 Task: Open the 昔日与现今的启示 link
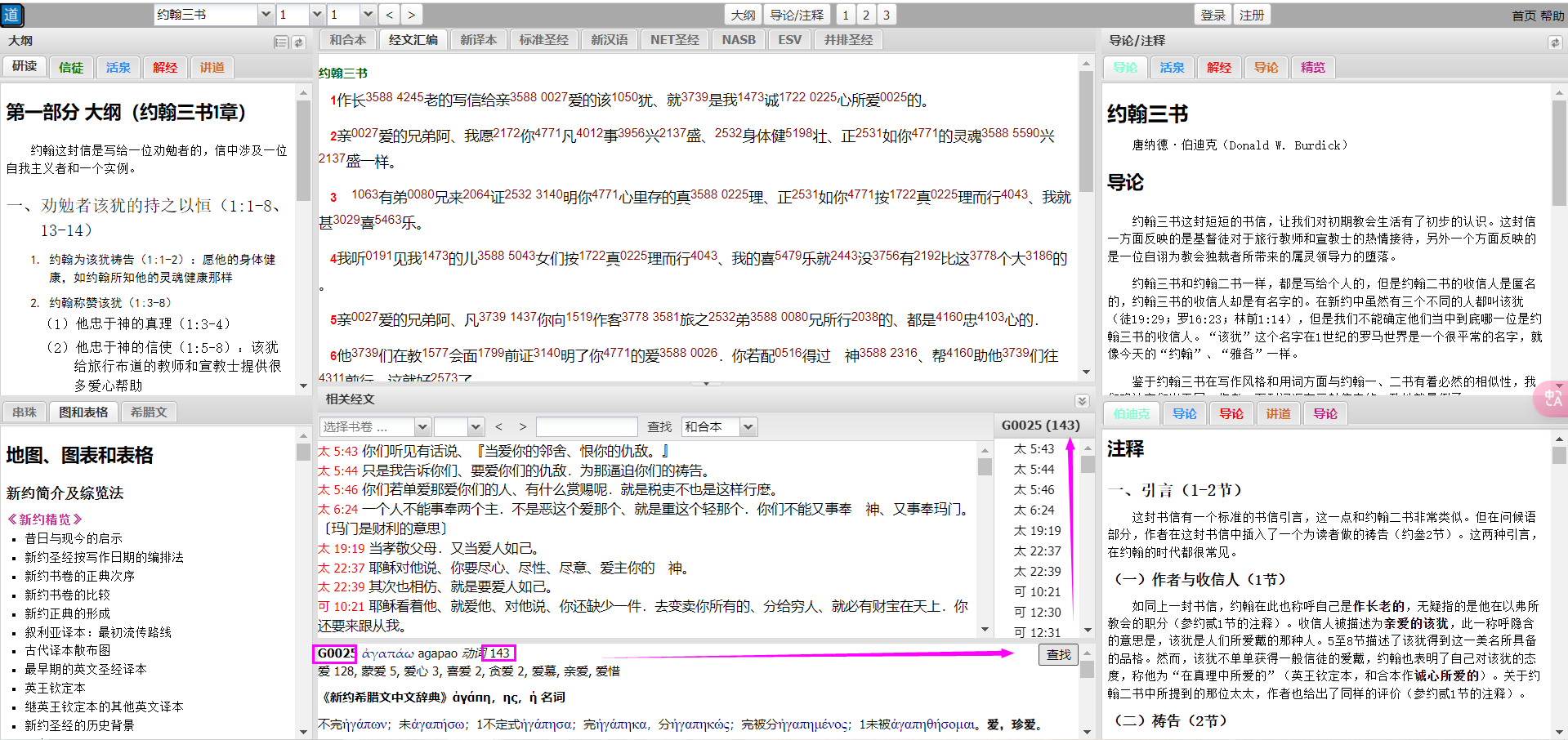click(x=74, y=538)
